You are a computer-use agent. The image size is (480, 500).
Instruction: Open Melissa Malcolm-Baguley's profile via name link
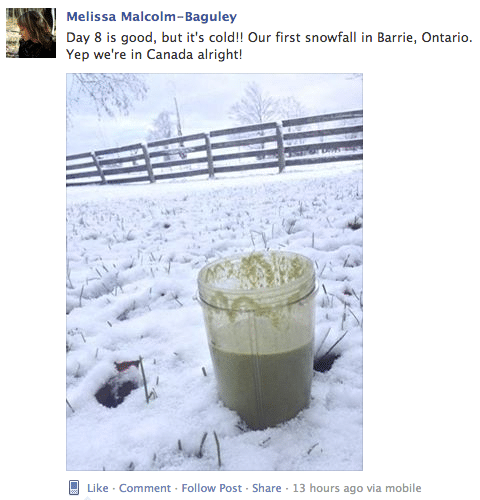pyautogui.click(x=152, y=16)
